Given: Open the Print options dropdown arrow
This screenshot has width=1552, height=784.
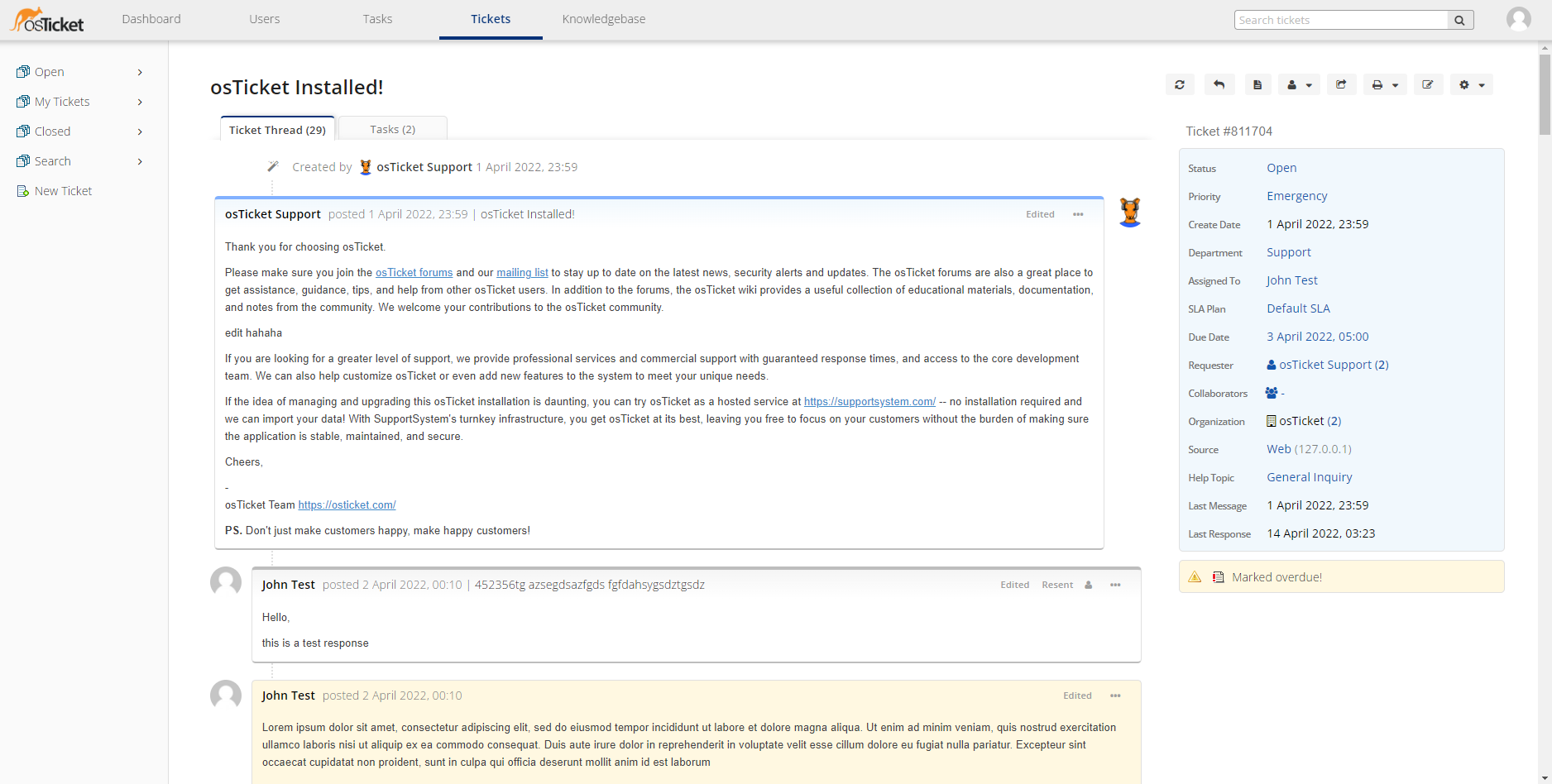Looking at the screenshot, I should click(1396, 84).
